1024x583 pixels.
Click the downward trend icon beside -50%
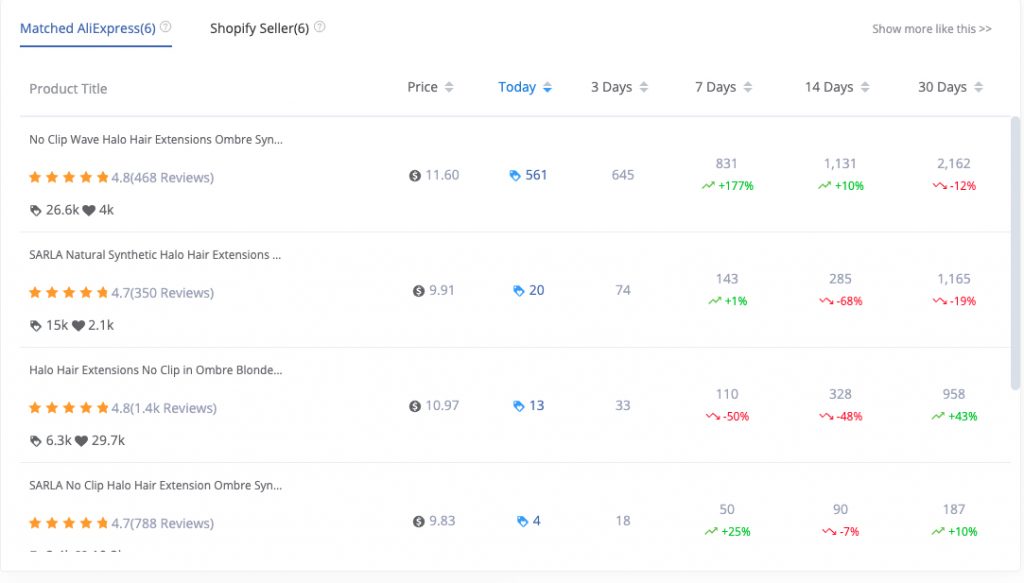(712, 417)
